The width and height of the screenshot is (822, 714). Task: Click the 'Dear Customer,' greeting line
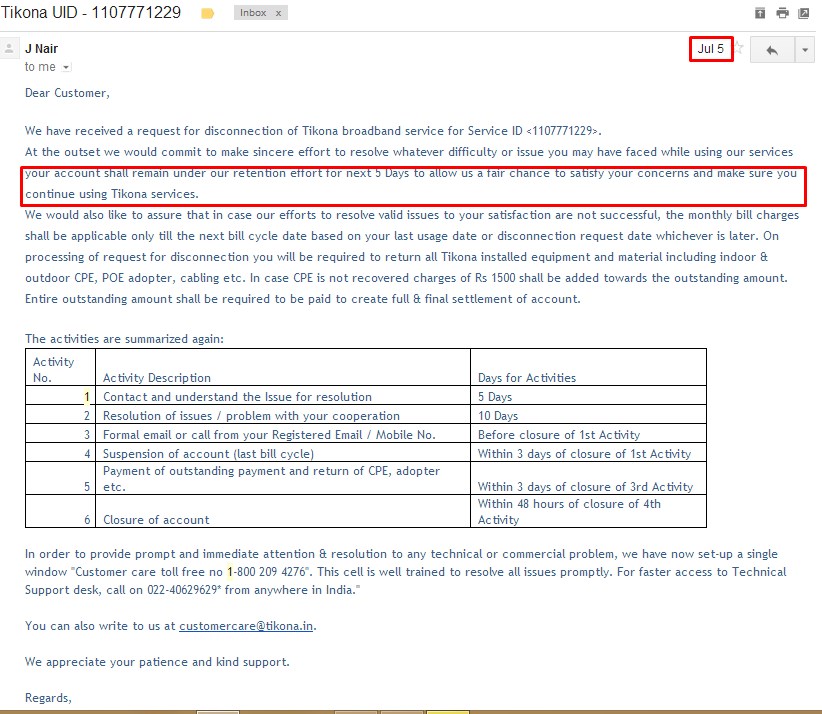(x=67, y=93)
